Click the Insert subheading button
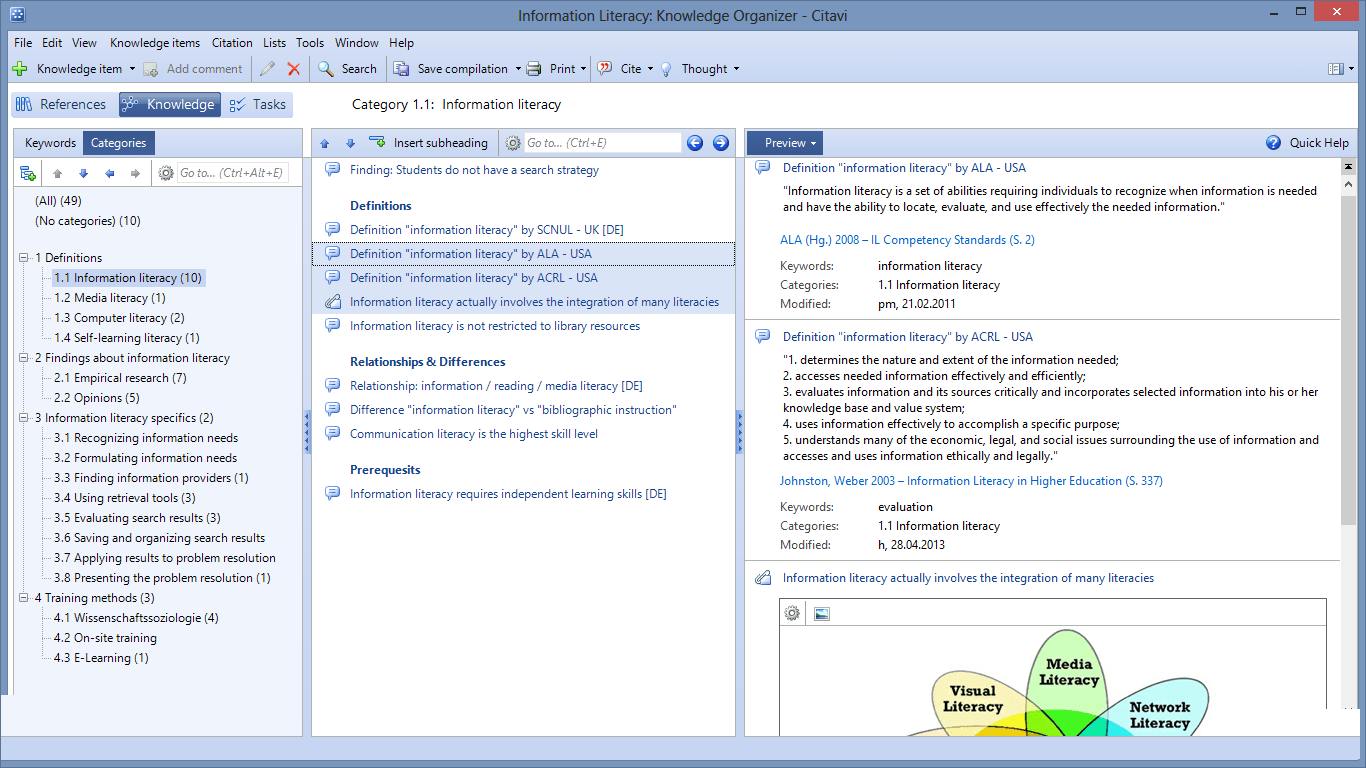 point(429,143)
